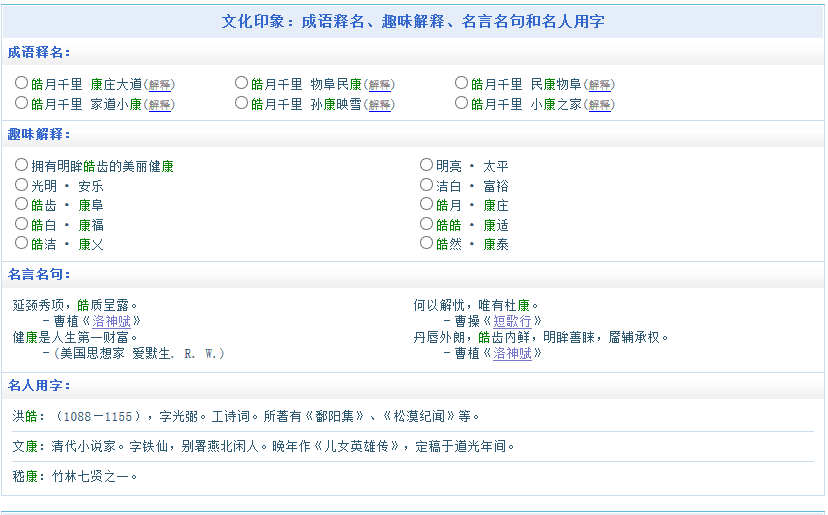Click the 解释 link next to 物阜民康

click(x=380, y=85)
